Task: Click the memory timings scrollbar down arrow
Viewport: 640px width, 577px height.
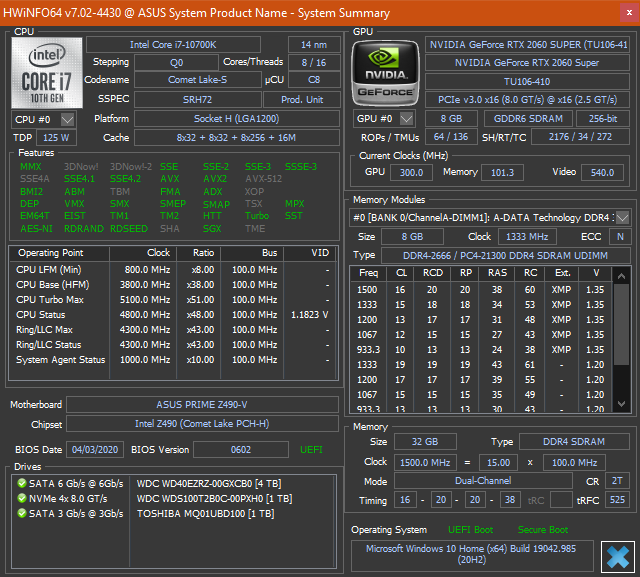Action: point(621,404)
